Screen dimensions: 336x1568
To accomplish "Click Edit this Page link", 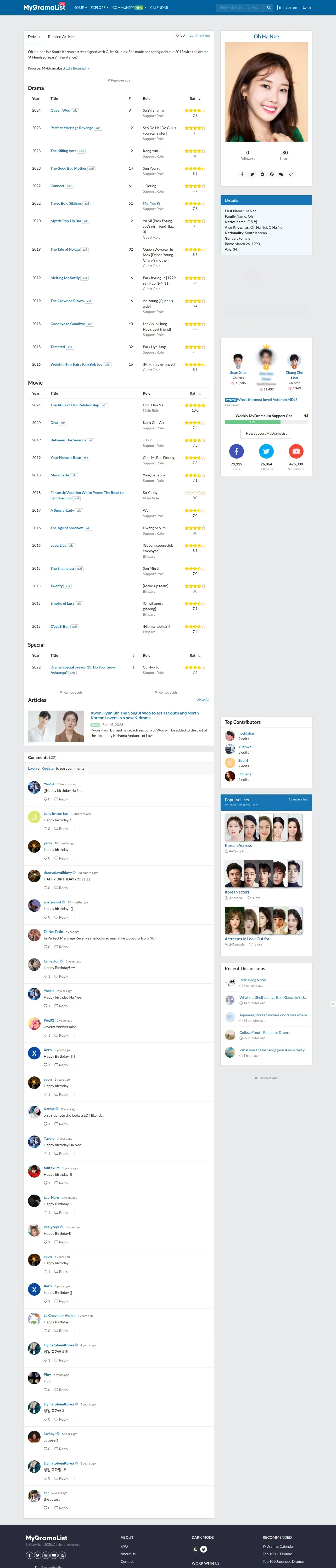I will (x=199, y=35).
